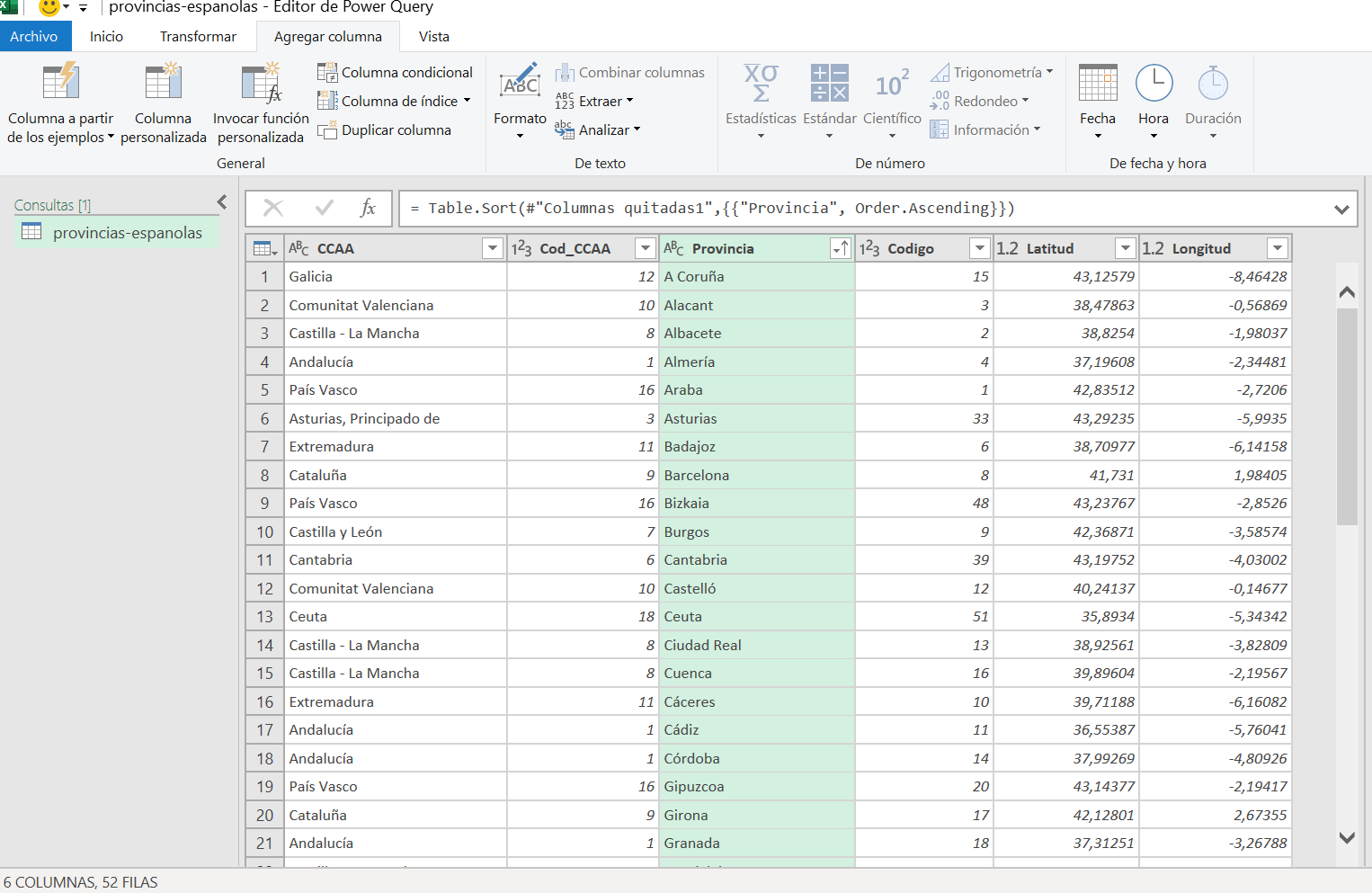Change data type icon of CCAA column

pyautogui.click(x=298, y=248)
